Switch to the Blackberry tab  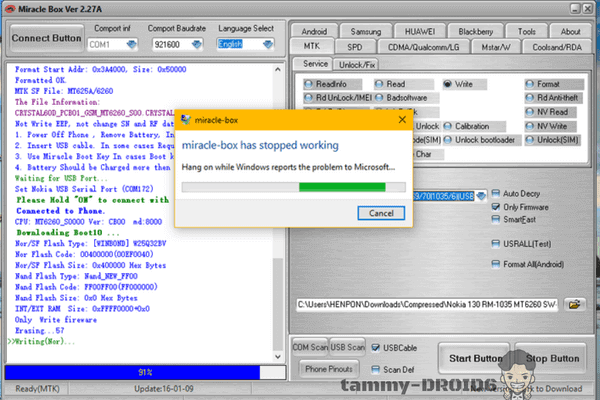point(476,31)
